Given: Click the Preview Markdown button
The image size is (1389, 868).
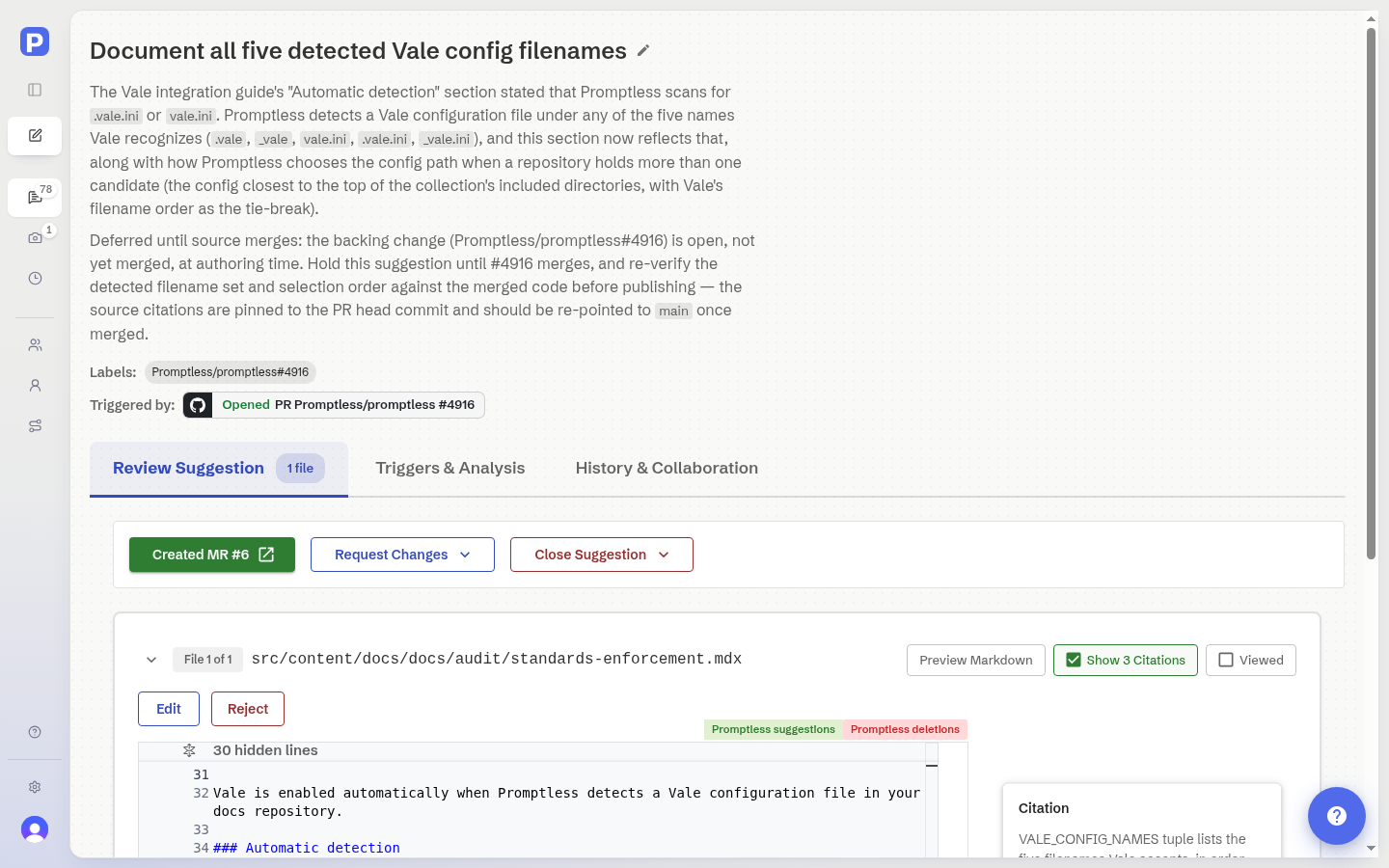Looking at the screenshot, I should [x=976, y=660].
